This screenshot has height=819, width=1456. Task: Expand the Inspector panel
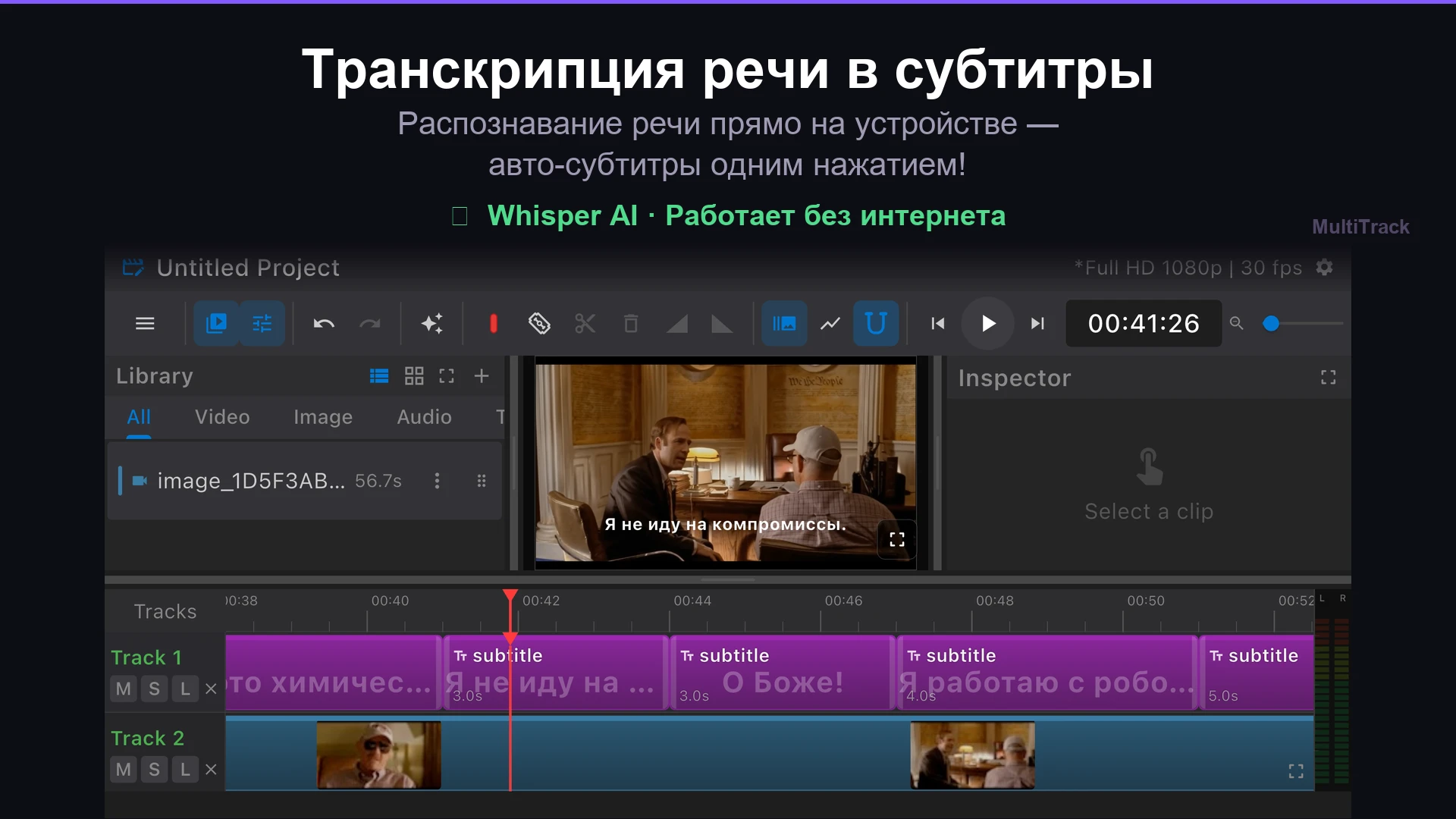[1328, 378]
